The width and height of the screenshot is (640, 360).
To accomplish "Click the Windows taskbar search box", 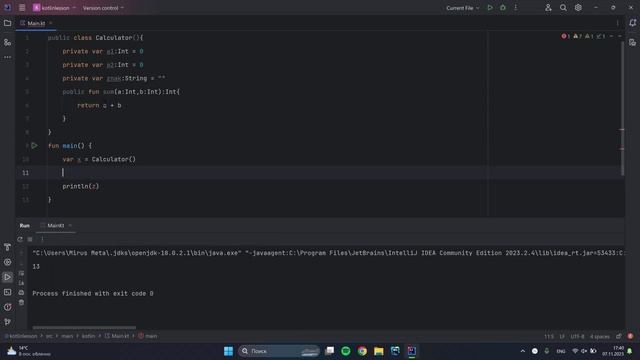I will click(279, 351).
